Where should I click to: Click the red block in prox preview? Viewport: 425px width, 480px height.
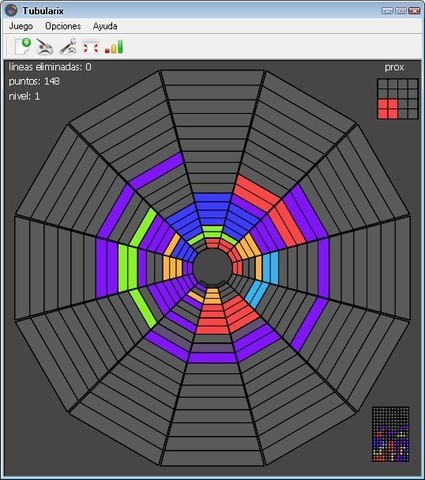(388, 109)
